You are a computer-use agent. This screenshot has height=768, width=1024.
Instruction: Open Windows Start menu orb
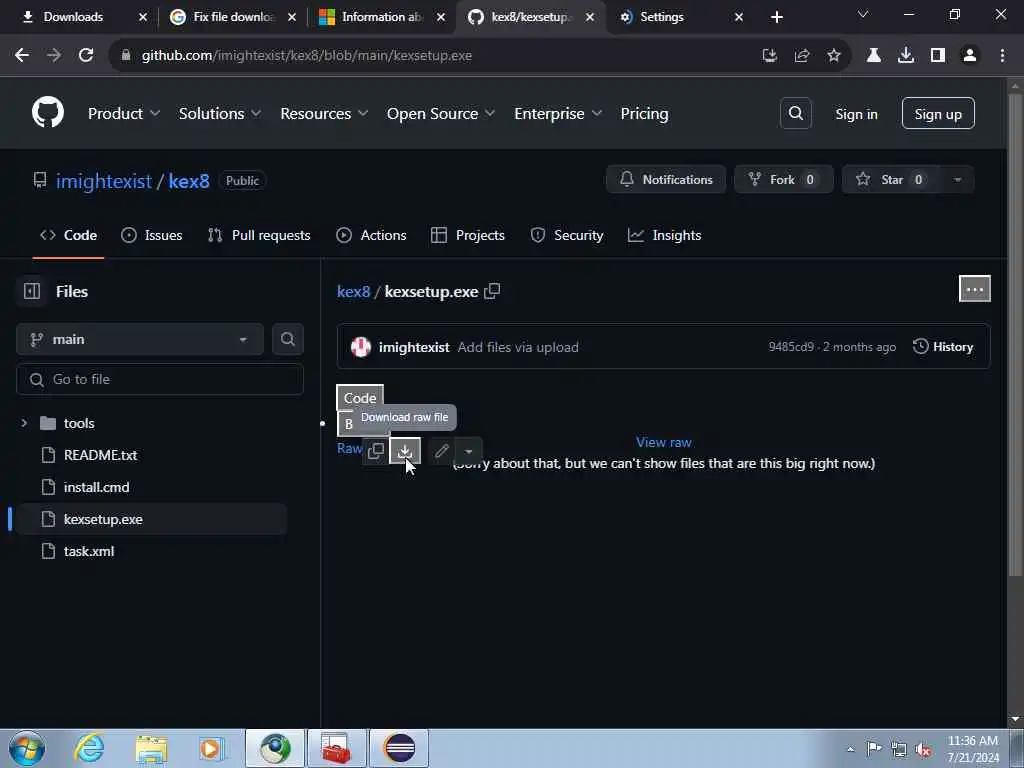(27, 748)
